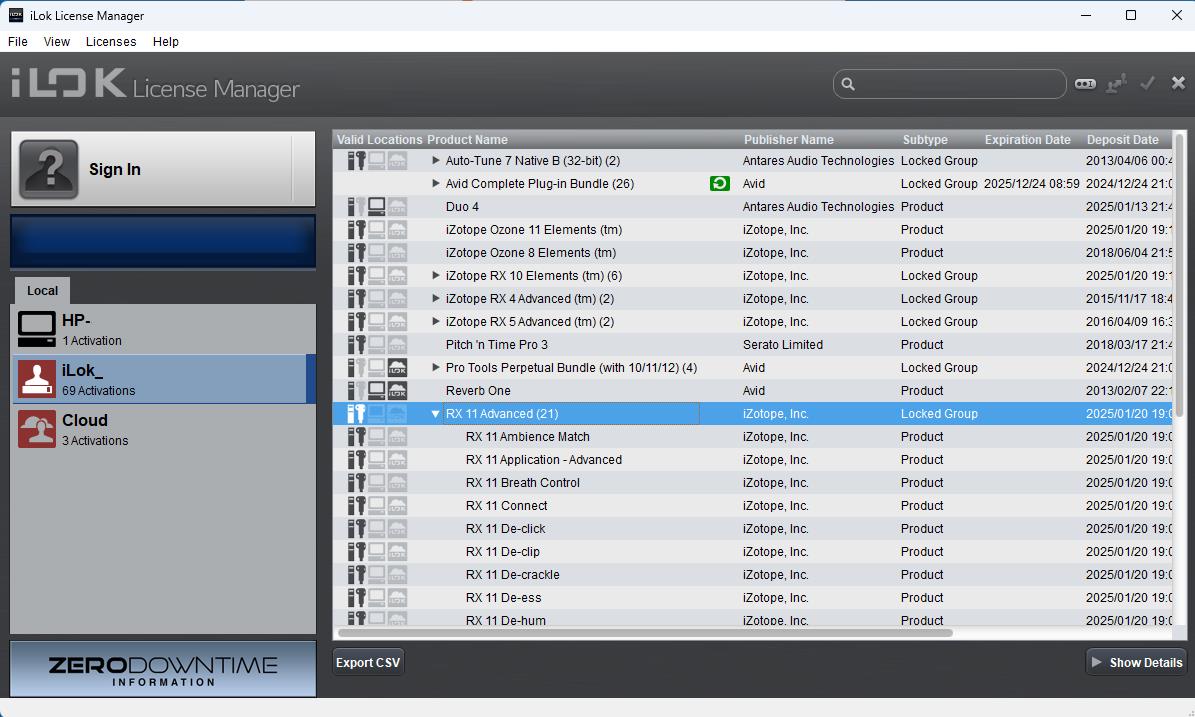Select the RX 11 De-clip row

click(x=753, y=552)
